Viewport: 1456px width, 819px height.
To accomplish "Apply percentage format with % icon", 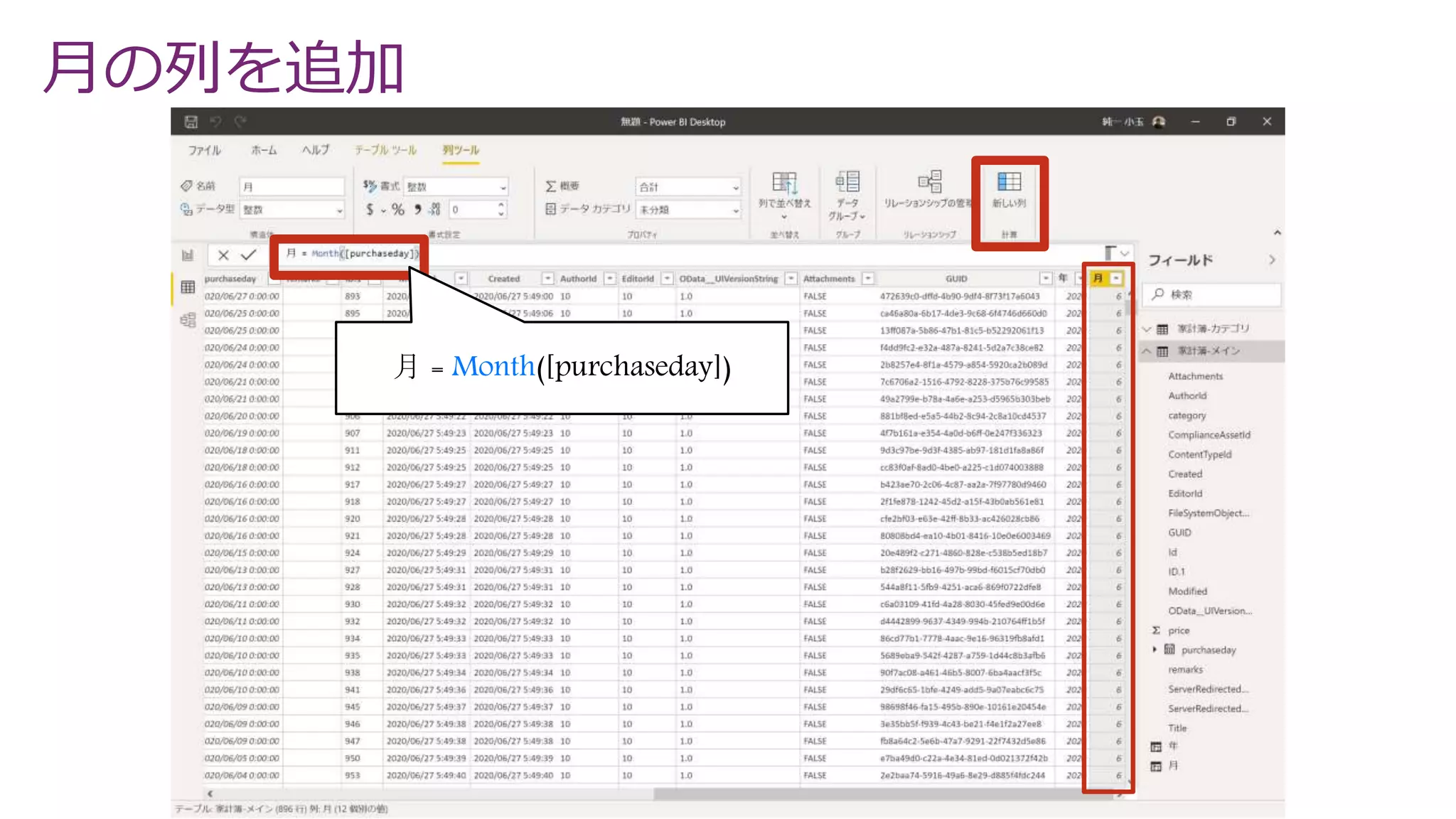I will (397, 209).
